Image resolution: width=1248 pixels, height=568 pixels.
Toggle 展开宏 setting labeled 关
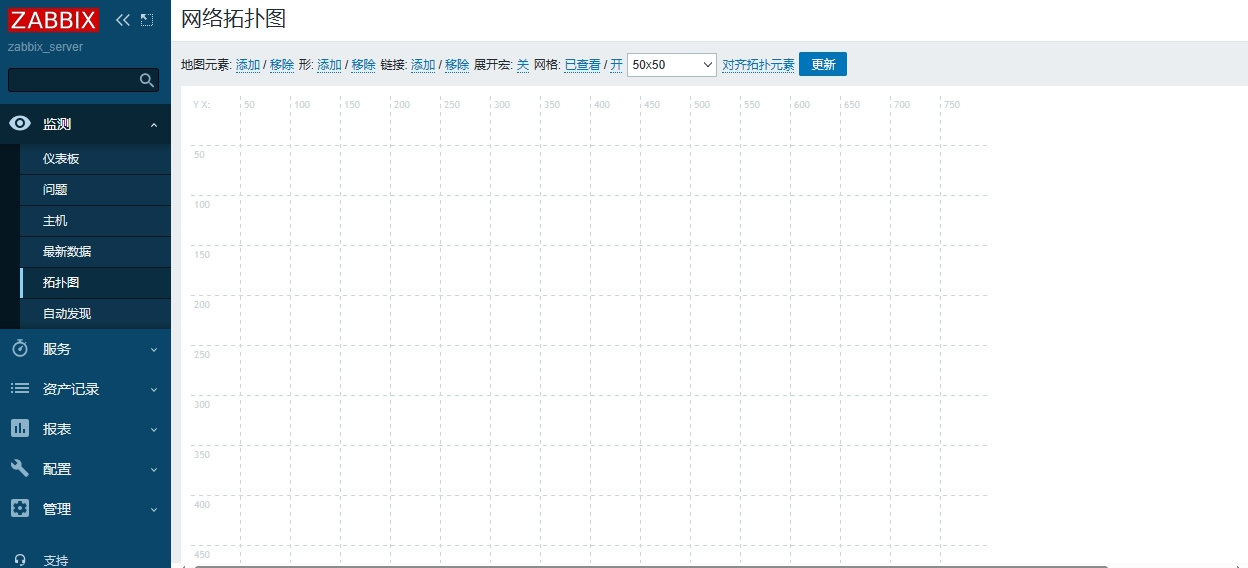[522, 65]
